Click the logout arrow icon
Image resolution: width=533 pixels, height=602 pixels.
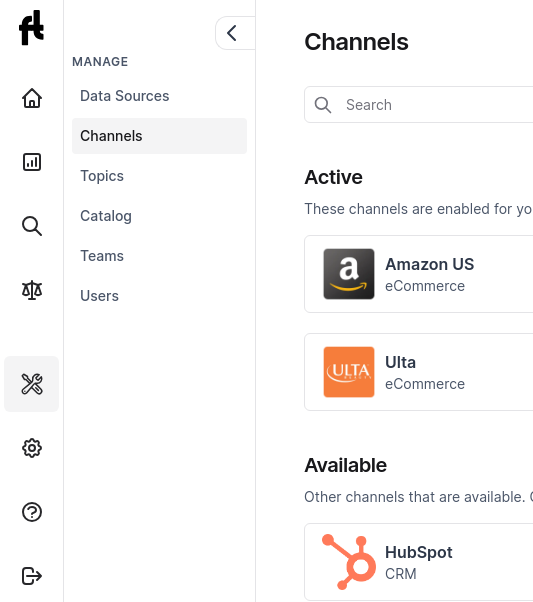(x=32, y=576)
